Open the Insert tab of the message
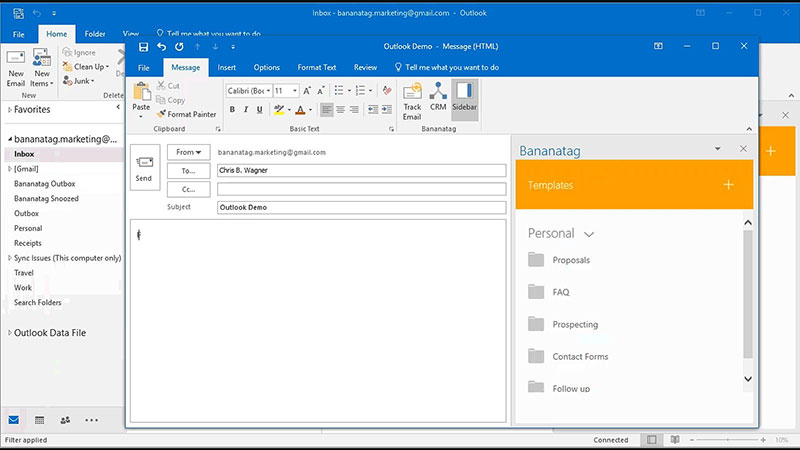The height and width of the screenshot is (450, 800). tap(227, 67)
